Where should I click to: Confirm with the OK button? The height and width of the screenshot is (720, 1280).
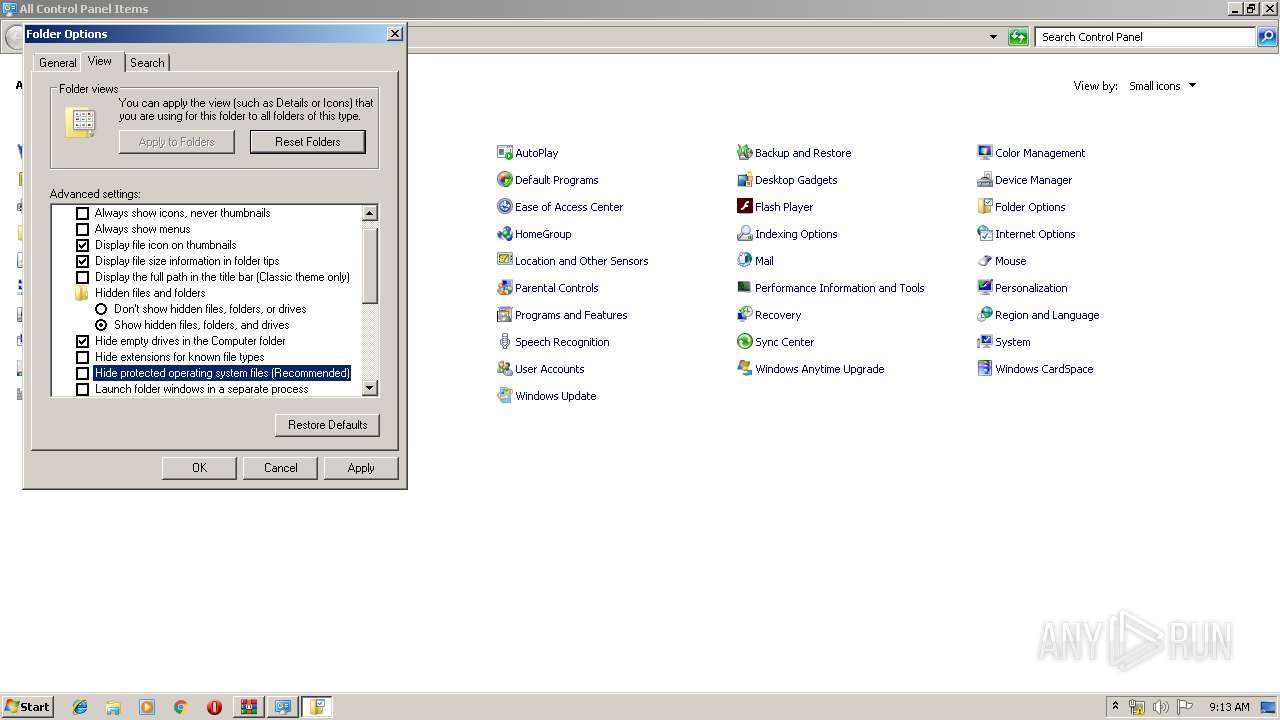click(x=199, y=468)
